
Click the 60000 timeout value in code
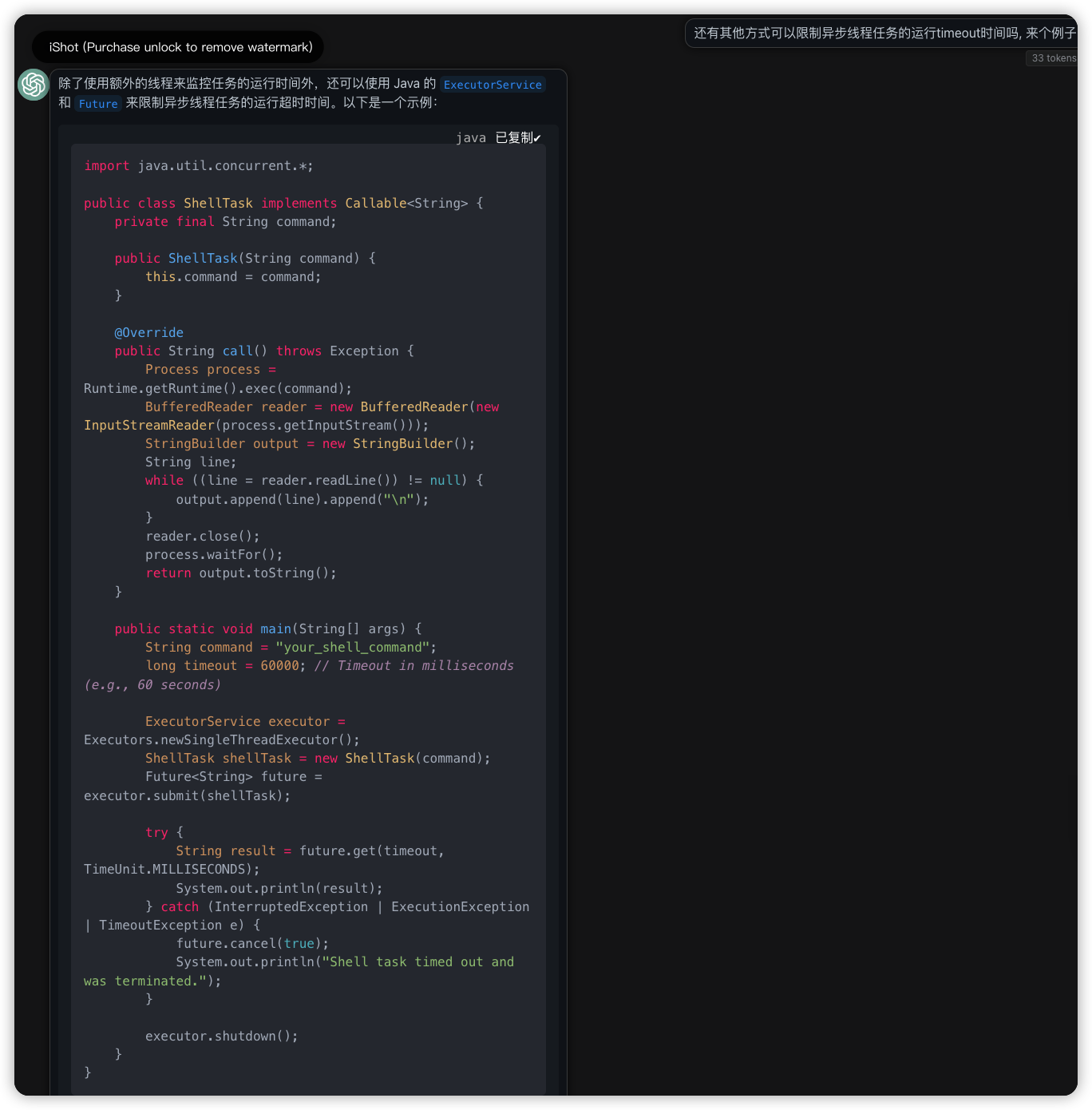pos(279,665)
